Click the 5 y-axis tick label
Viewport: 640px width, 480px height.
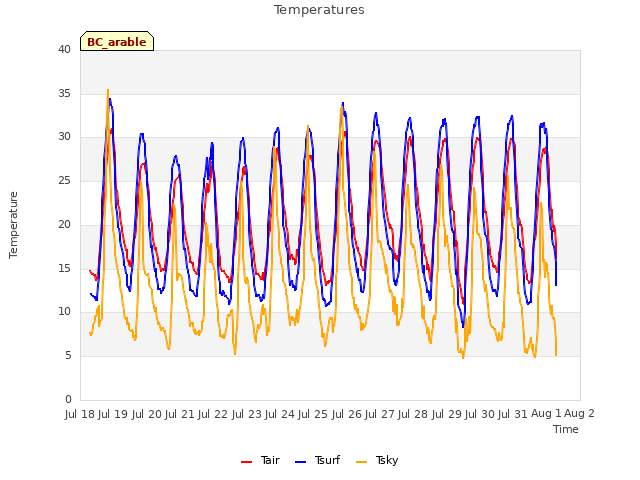pyautogui.click(x=68, y=356)
